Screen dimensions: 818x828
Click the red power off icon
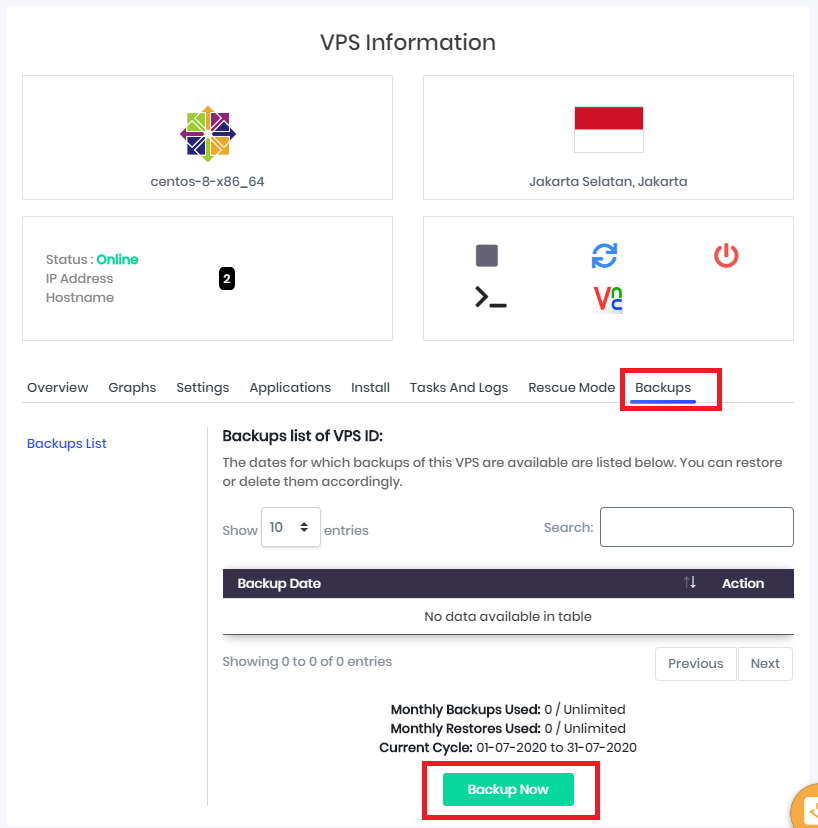click(x=726, y=256)
